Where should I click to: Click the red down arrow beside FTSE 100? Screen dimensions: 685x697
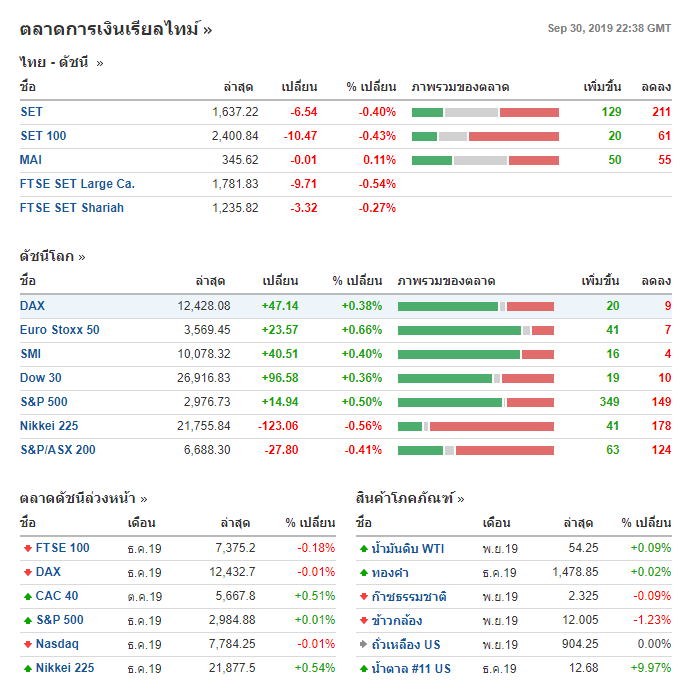pos(27,548)
